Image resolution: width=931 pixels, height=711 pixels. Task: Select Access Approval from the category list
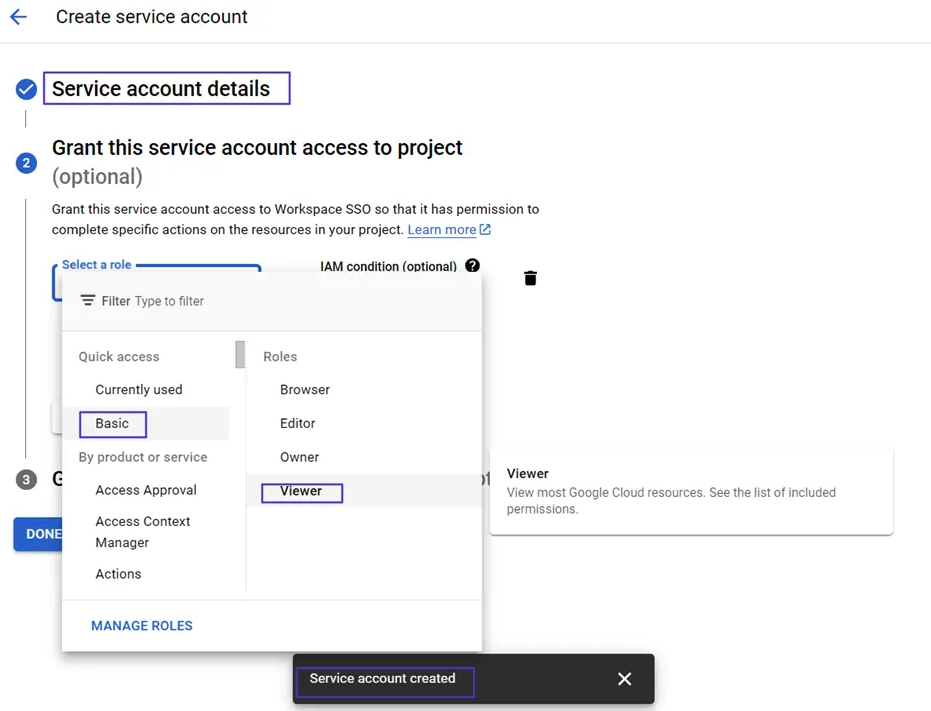145,490
